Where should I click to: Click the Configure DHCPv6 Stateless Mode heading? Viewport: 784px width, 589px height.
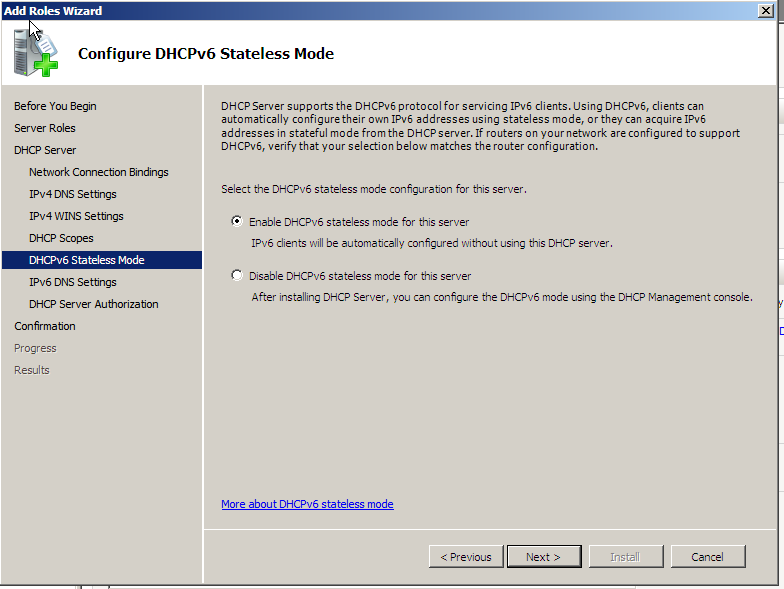pyautogui.click(x=206, y=54)
